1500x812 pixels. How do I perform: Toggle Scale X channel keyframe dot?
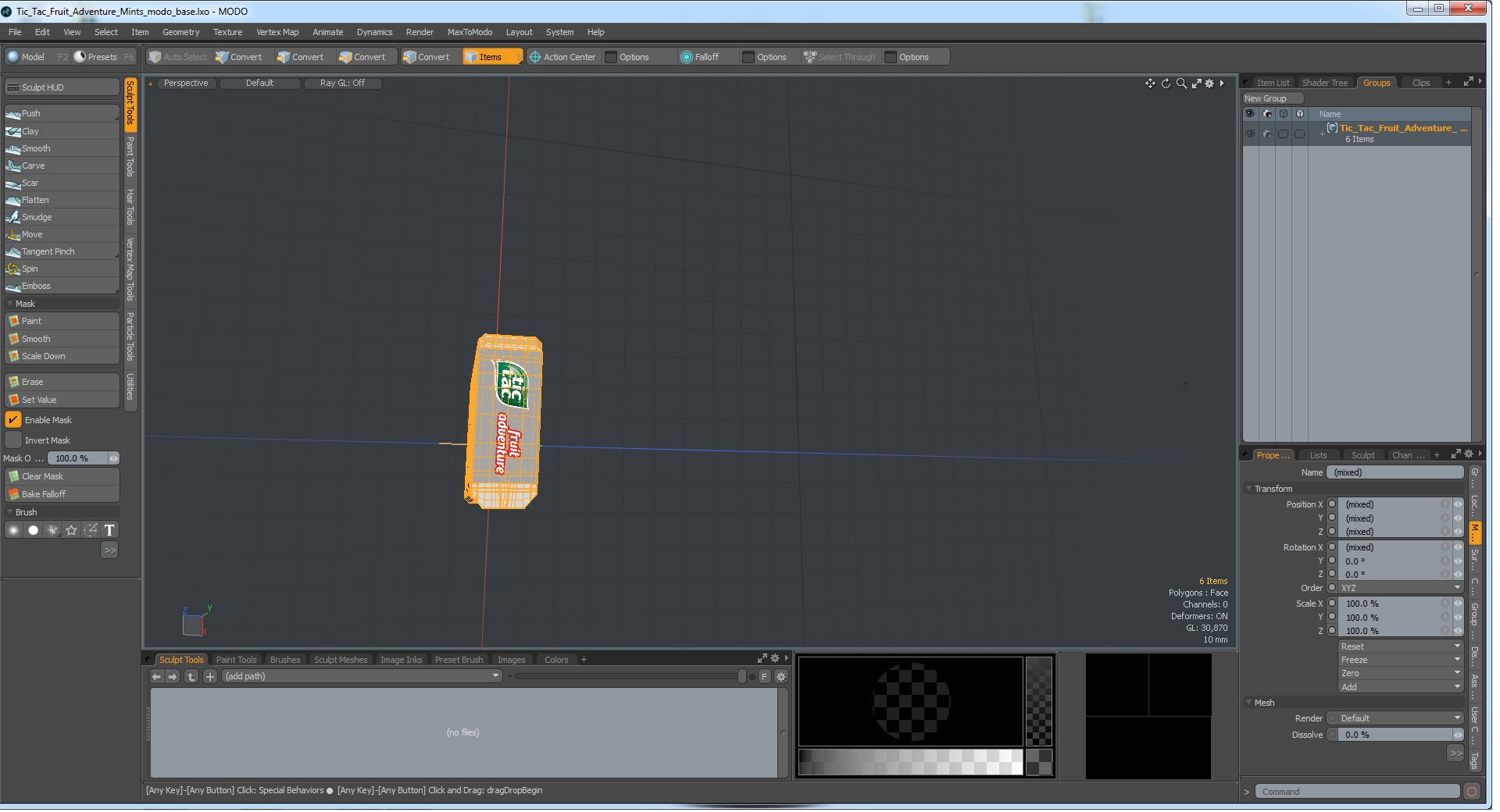point(1332,604)
